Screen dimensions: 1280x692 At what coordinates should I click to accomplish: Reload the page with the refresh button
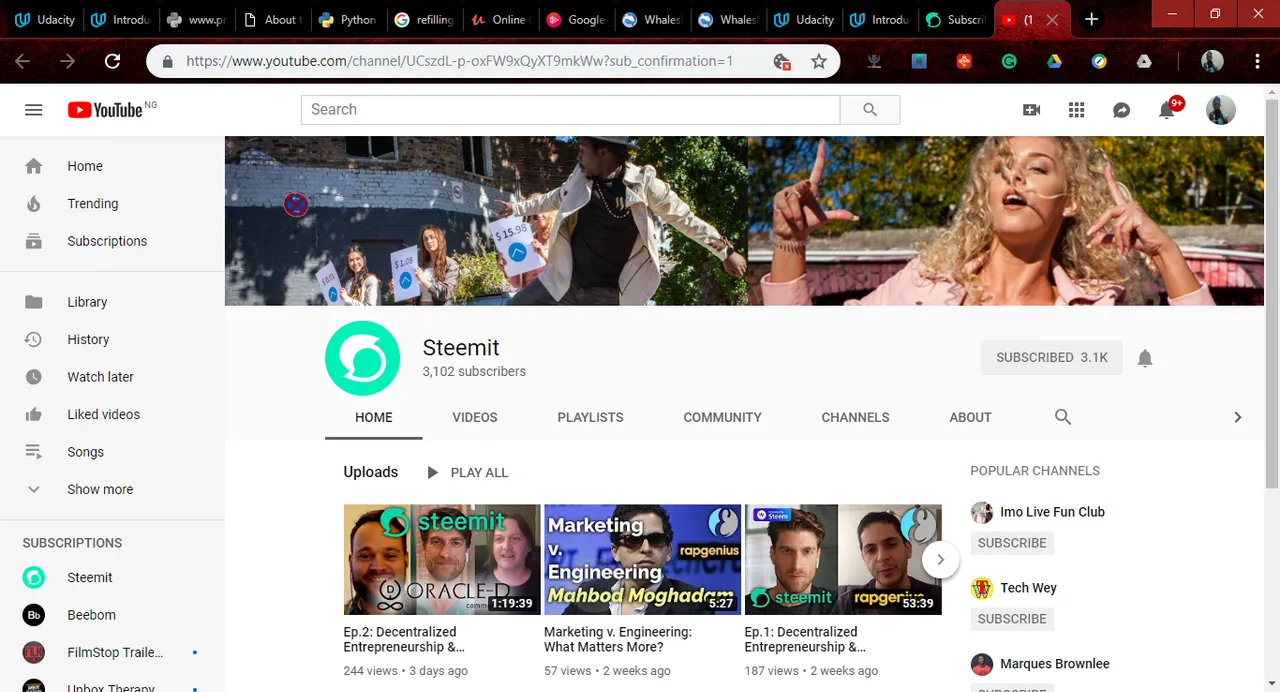[x=112, y=61]
